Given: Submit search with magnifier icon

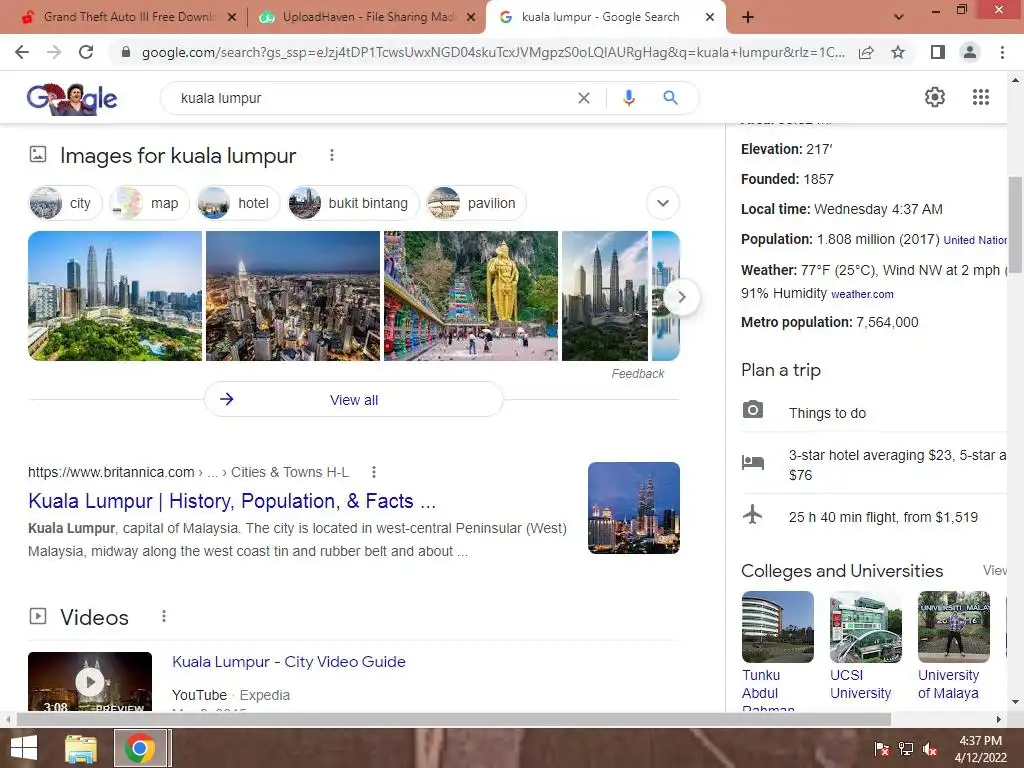Looking at the screenshot, I should tap(670, 98).
